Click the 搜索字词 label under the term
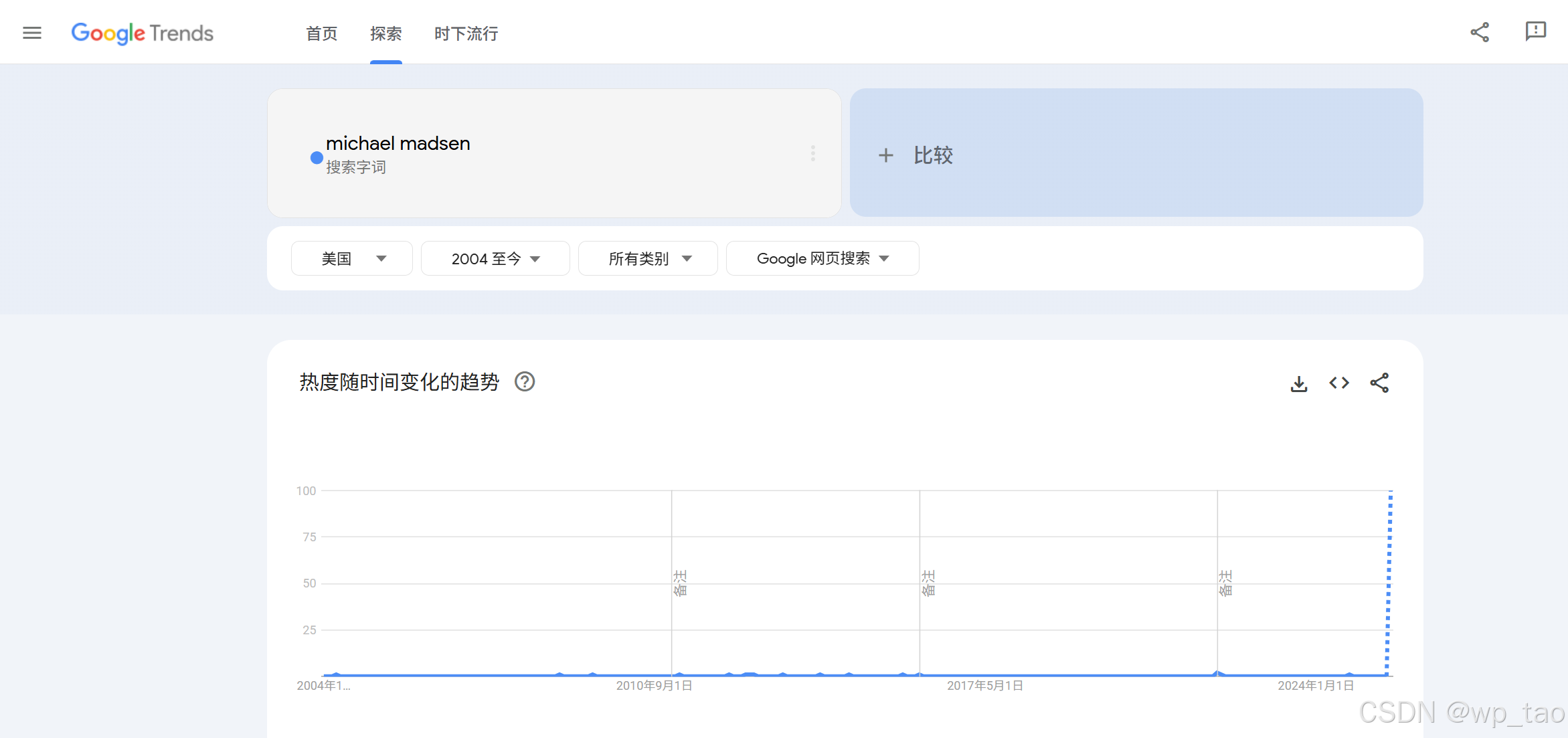This screenshot has width=1568, height=738. coord(356,167)
